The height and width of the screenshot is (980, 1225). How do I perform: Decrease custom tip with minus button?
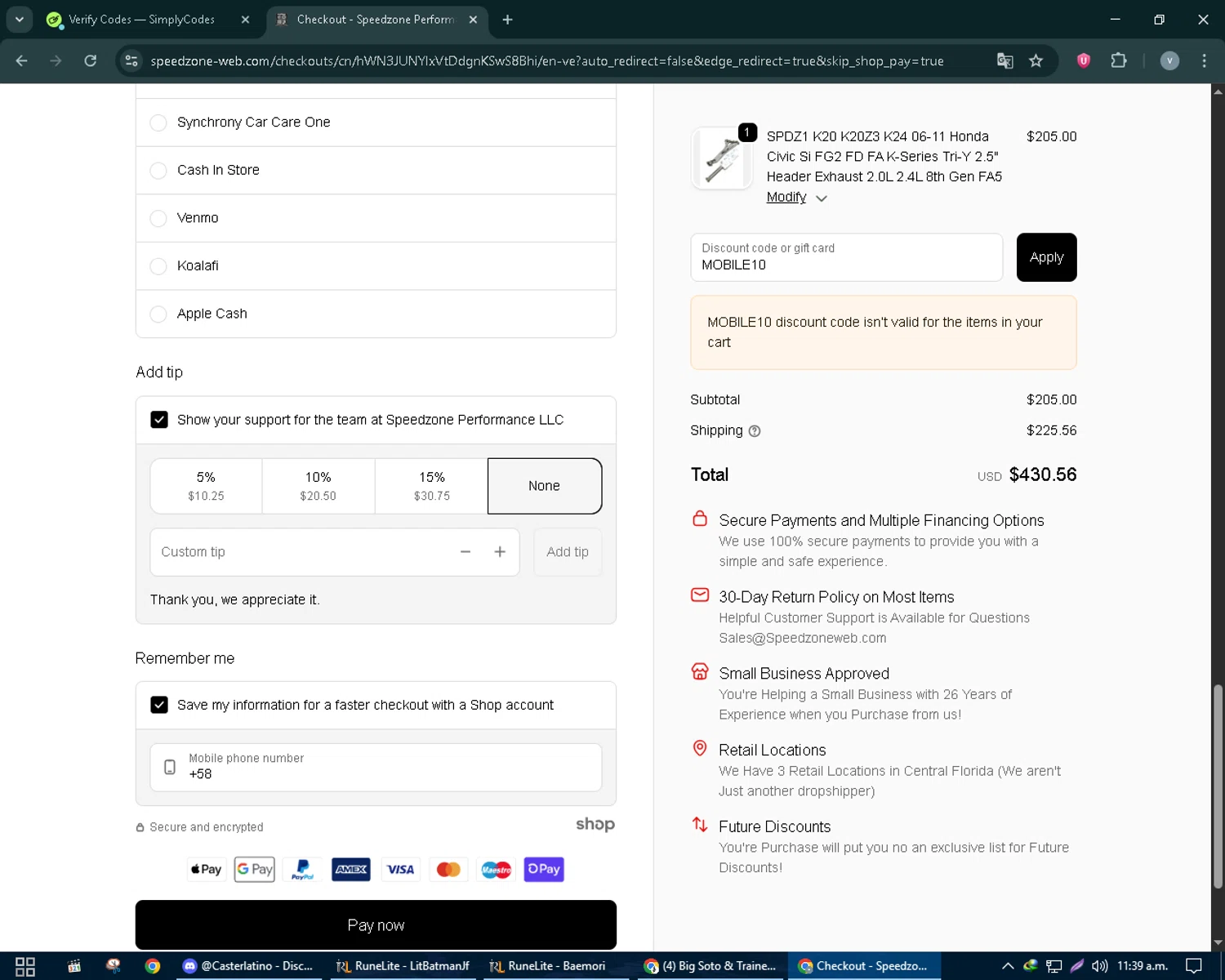click(x=465, y=552)
